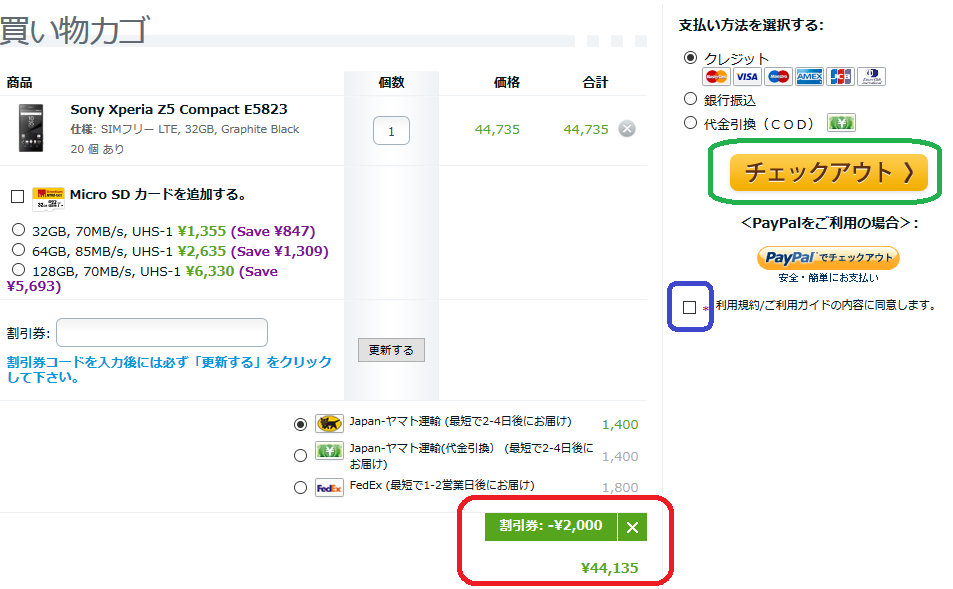
Task: Click the 支払い方法を選択する heading
Action: click(751, 26)
